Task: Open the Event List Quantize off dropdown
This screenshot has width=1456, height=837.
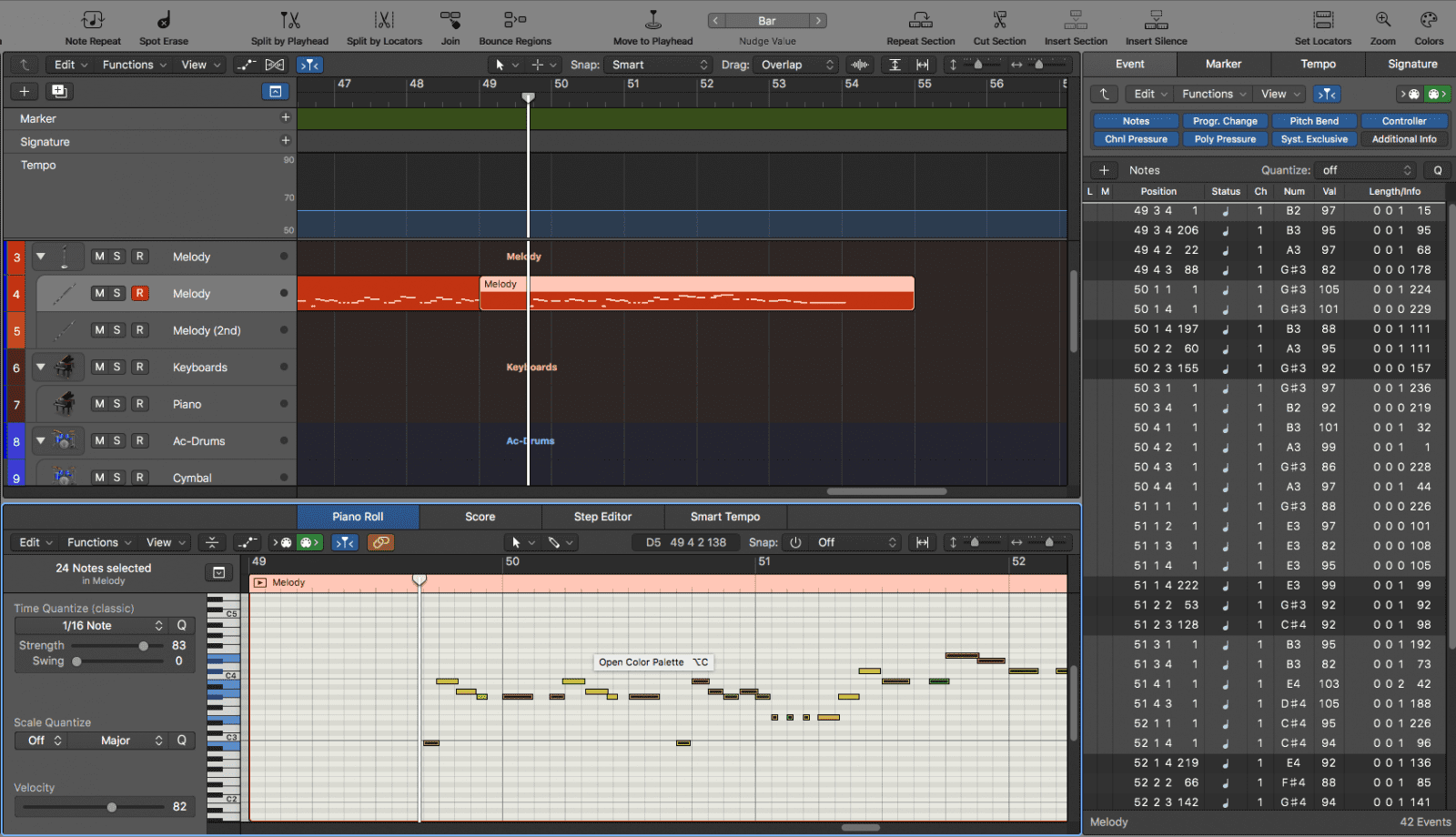Action: (x=1367, y=170)
